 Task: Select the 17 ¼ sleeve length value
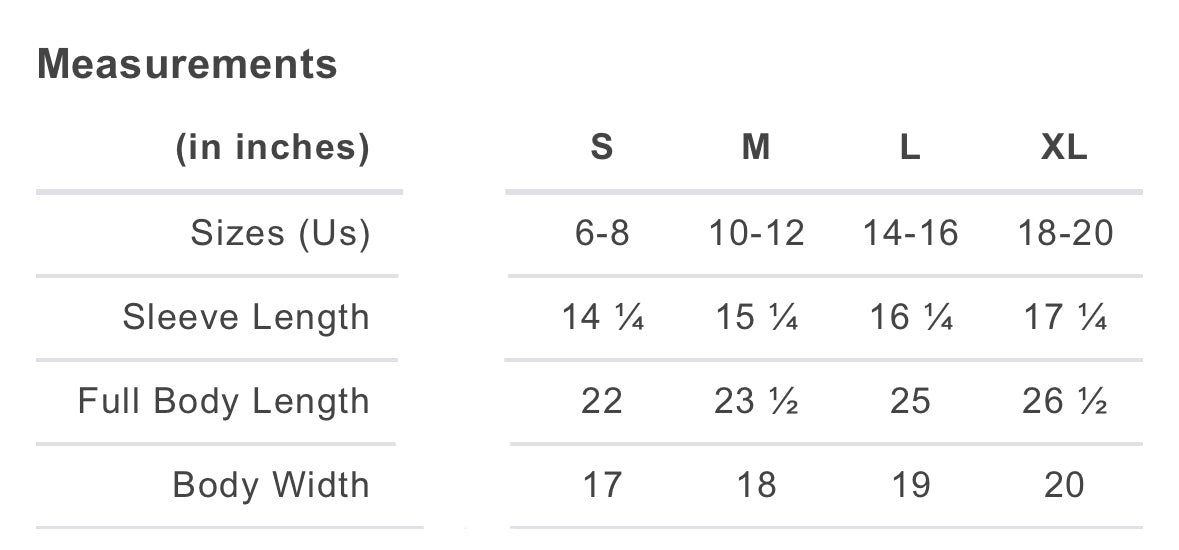(1065, 317)
